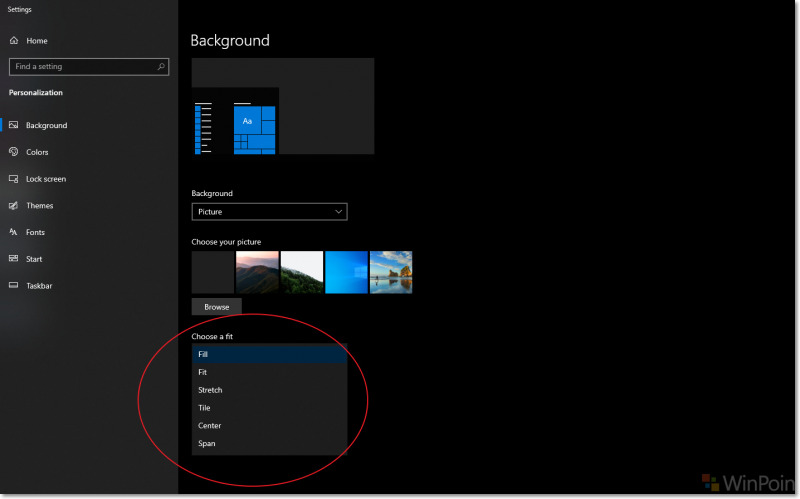
Task: Select the beach rock wallpaper thumbnail
Action: click(x=391, y=272)
